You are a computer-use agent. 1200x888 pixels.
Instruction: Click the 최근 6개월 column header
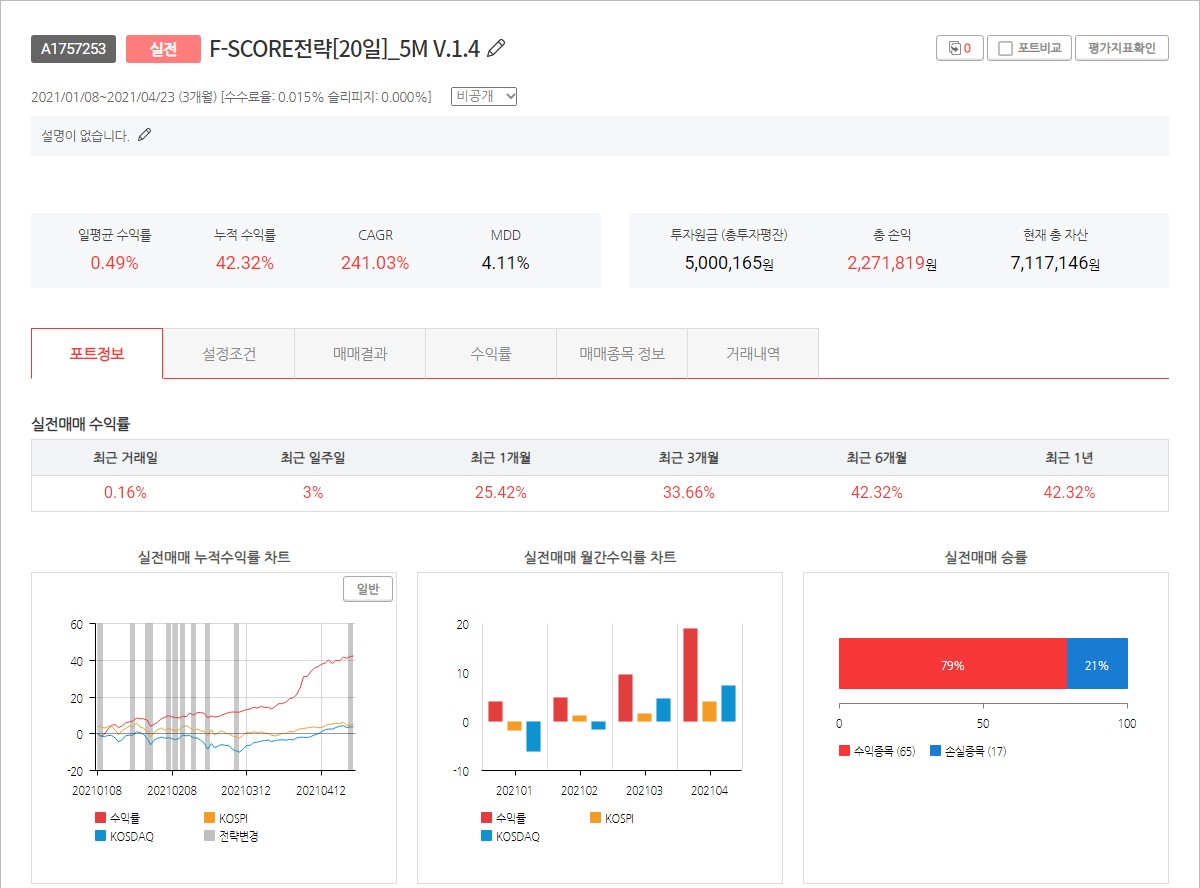[x=877, y=458]
